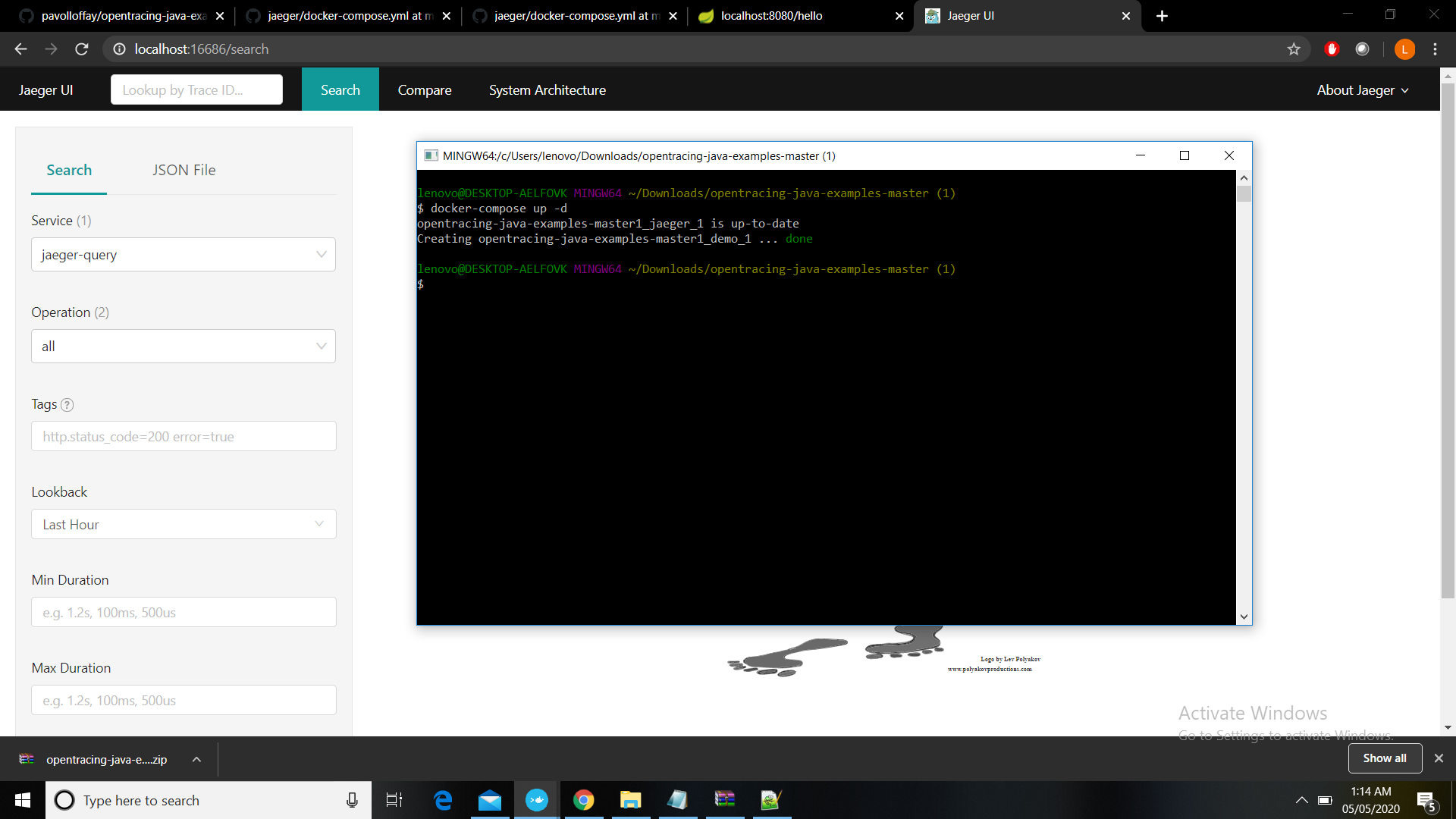Switch to the JSON File tab
Viewport: 1456px width, 819px height.
pyautogui.click(x=184, y=170)
